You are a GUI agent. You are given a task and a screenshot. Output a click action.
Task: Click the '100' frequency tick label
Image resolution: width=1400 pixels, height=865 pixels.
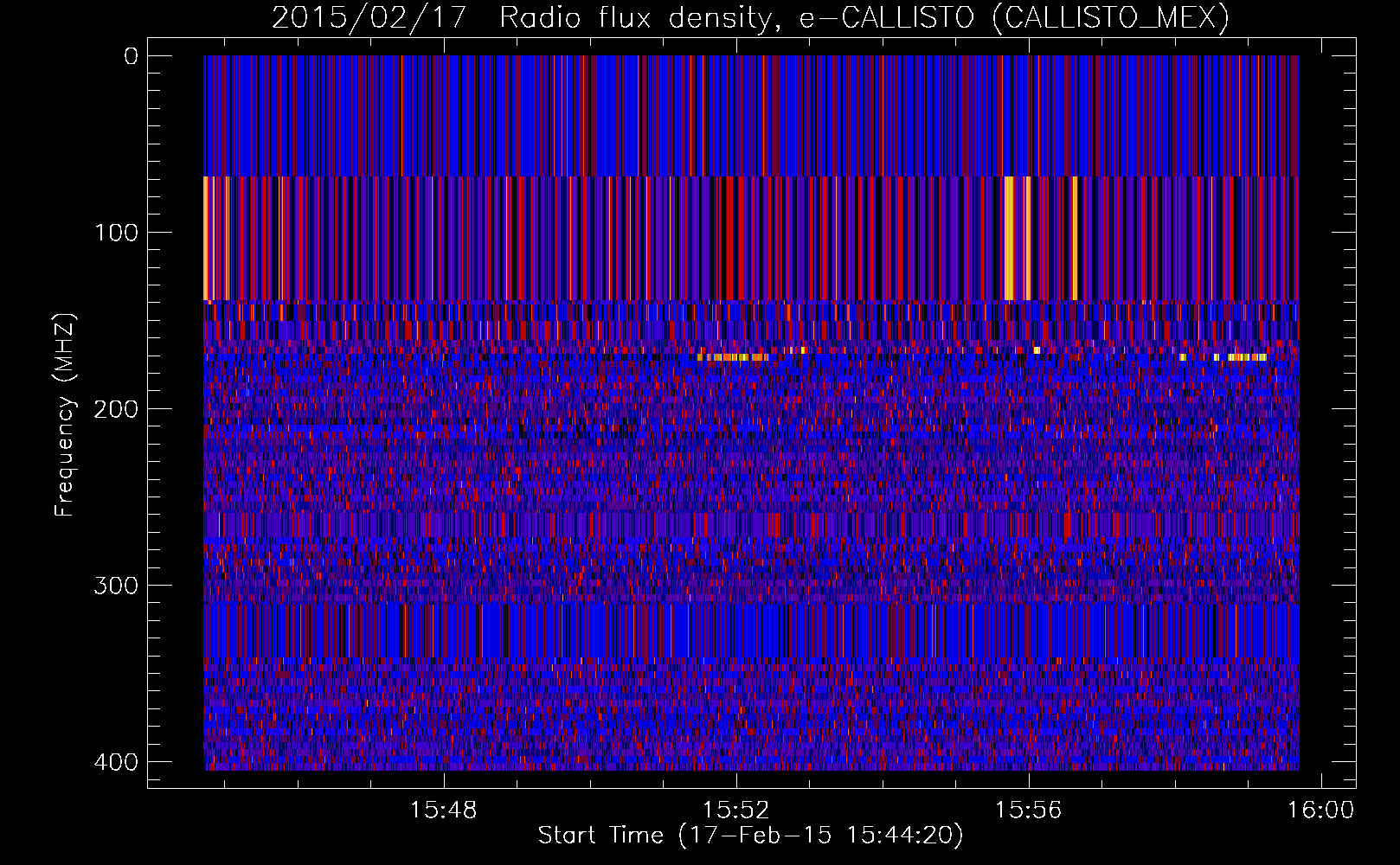pyautogui.click(x=116, y=233)
